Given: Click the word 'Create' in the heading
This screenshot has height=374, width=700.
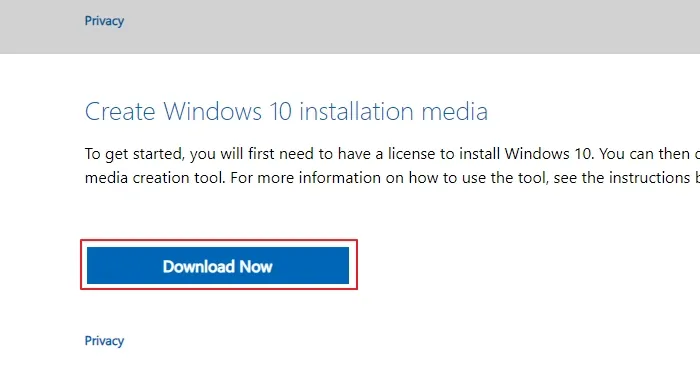Looking at the screenshot, I should point(120,111).
